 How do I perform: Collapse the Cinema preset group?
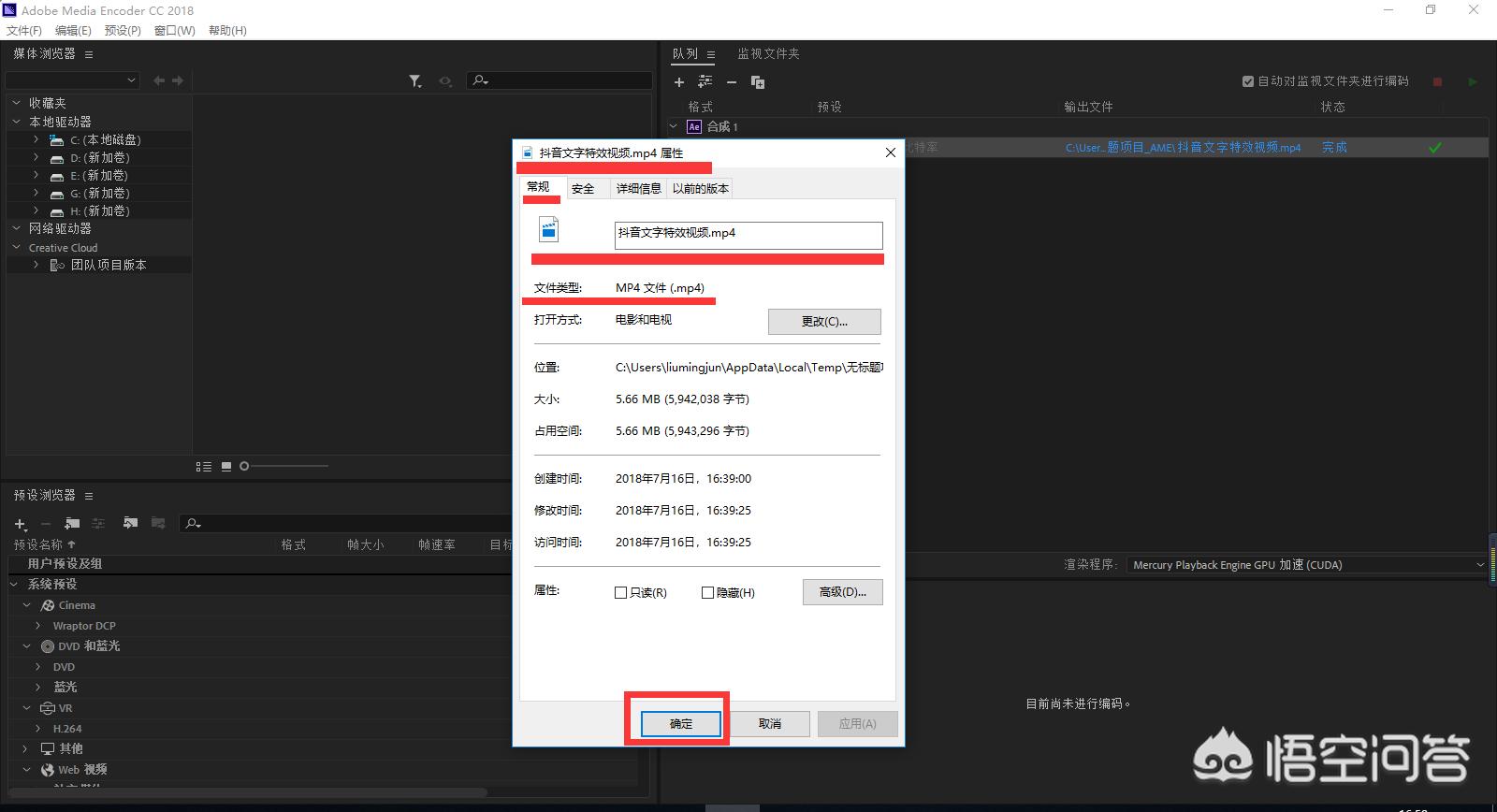tap(27, 605)
